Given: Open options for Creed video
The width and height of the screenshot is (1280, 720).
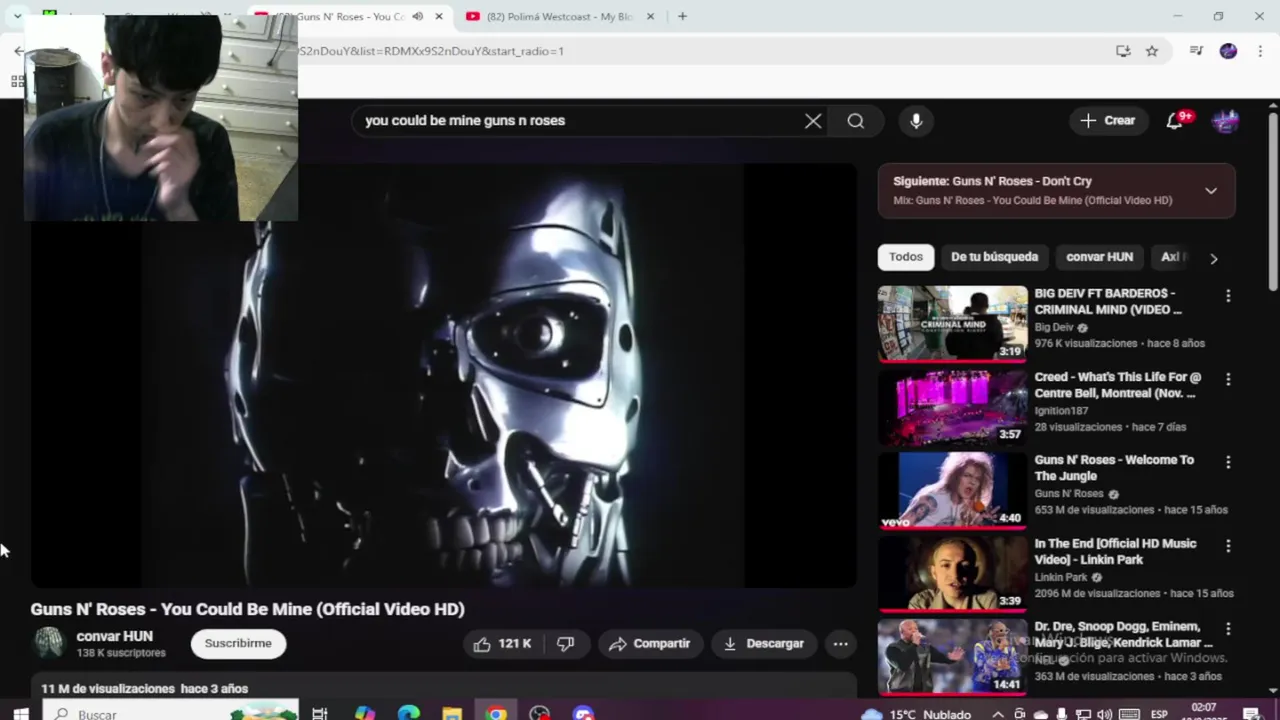Looking at the screenshot, I should (1228, 380).
